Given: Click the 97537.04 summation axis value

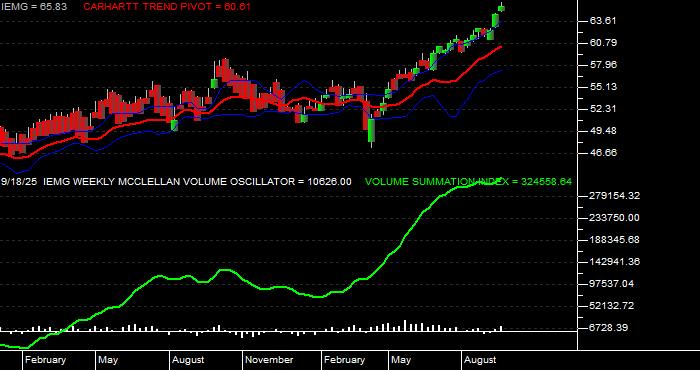Looking at the screenshot, I should 612,284.
